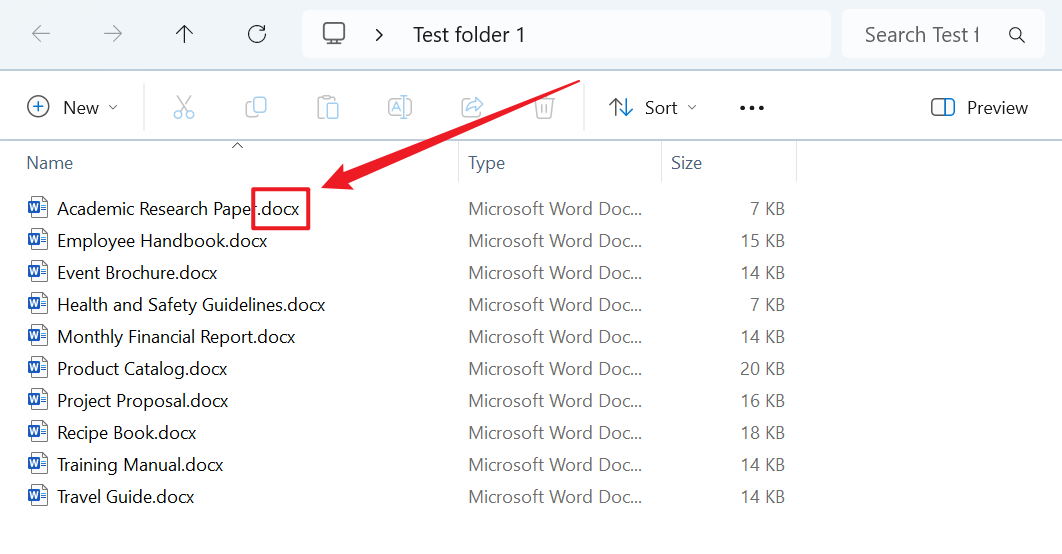
Task: Click the Cut scissors icon
Action: click(x=184, y=108)
